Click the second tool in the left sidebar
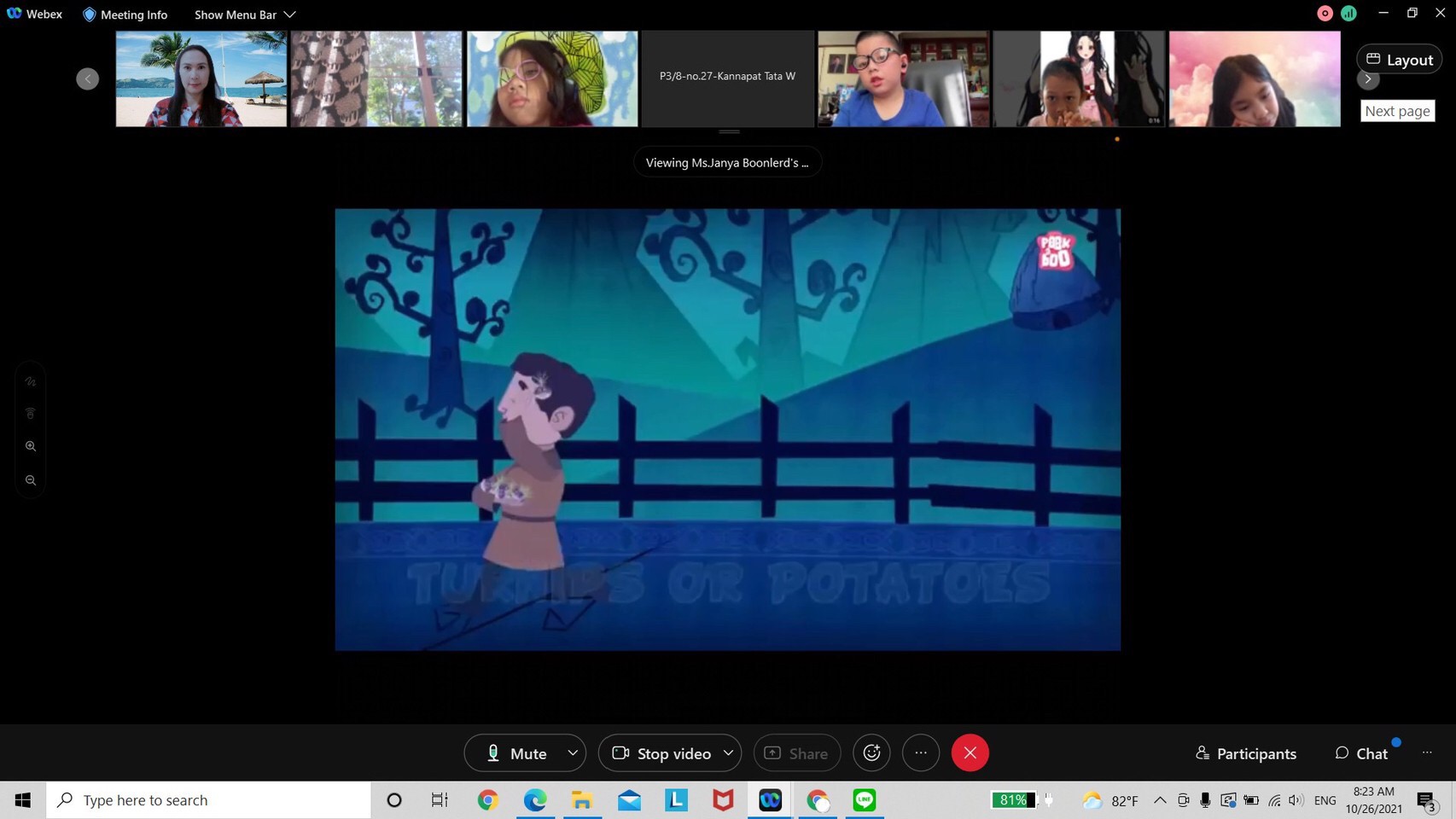This screenshot has height=819, width=1456. pyautogui.click(x=31, y=414)
